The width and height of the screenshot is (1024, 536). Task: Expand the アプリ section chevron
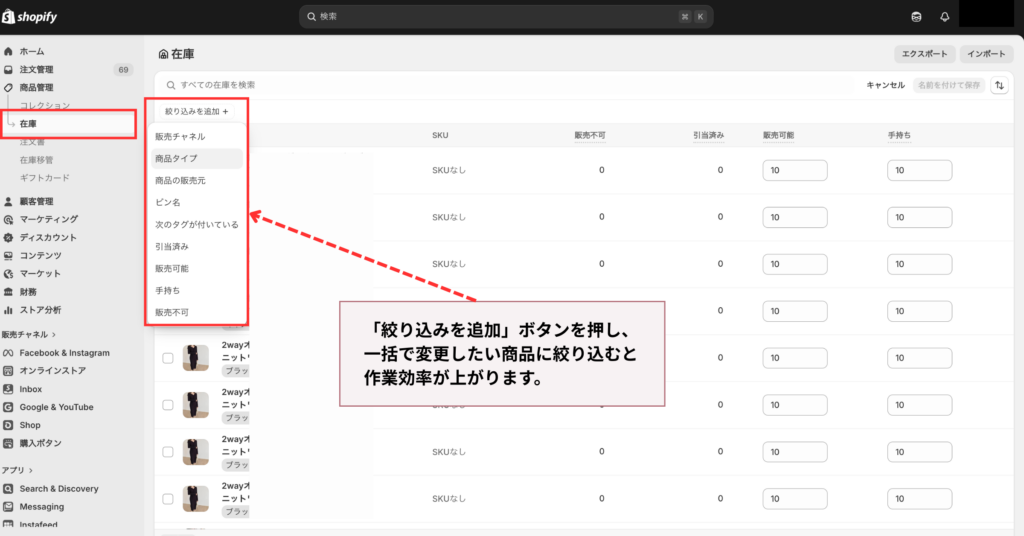(31, 471)
